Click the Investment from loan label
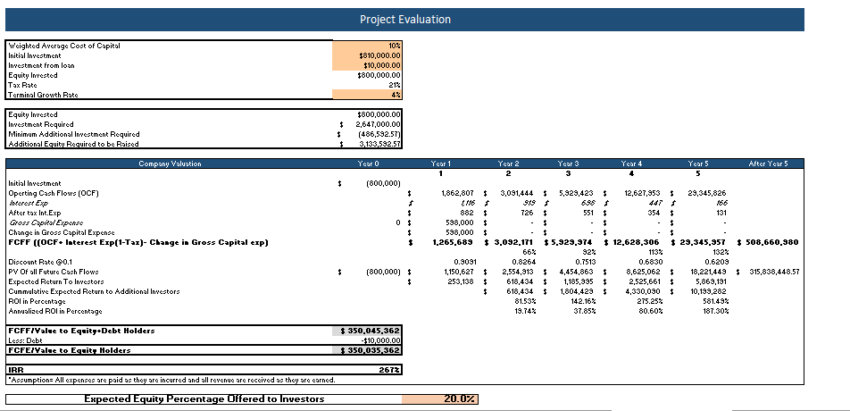This screenshot has width=850, height=411. pos(41,65)
